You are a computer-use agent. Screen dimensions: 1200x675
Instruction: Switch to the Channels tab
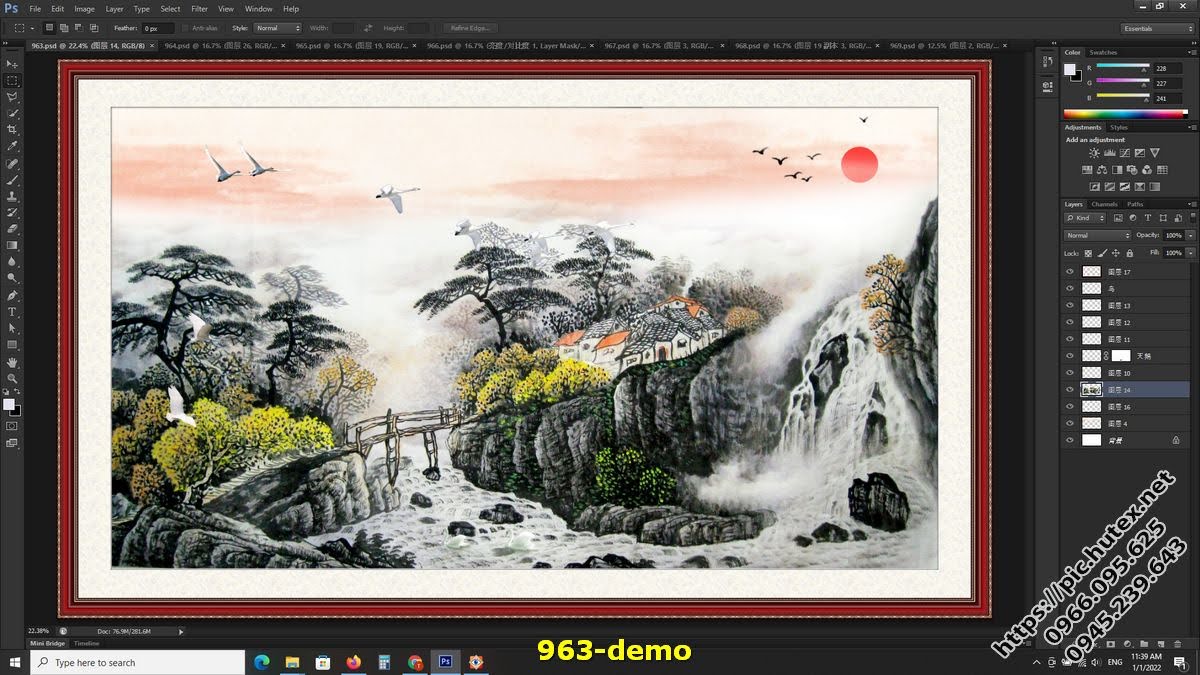[x=1104, y=204]
